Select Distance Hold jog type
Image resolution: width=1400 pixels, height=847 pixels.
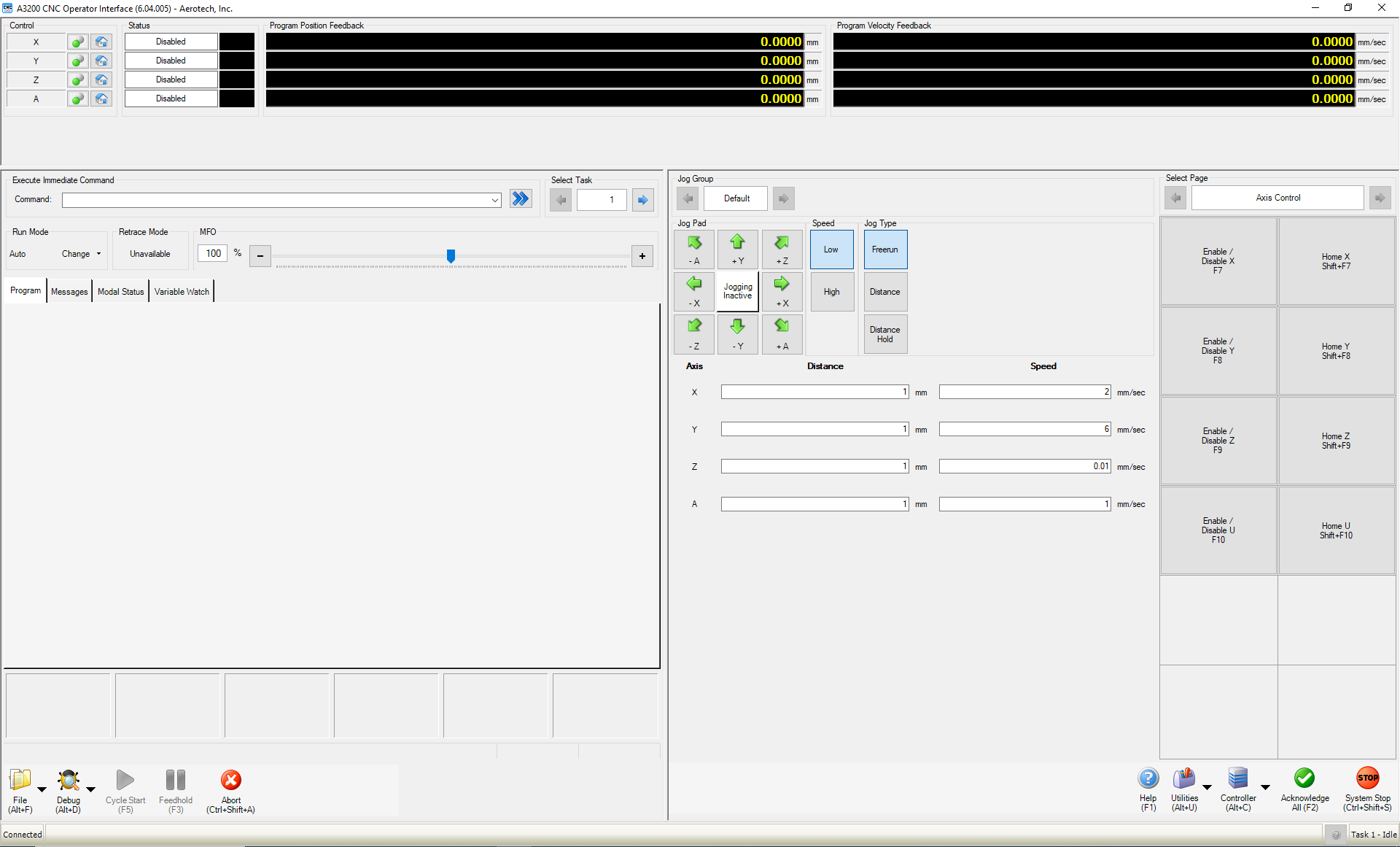885,334
